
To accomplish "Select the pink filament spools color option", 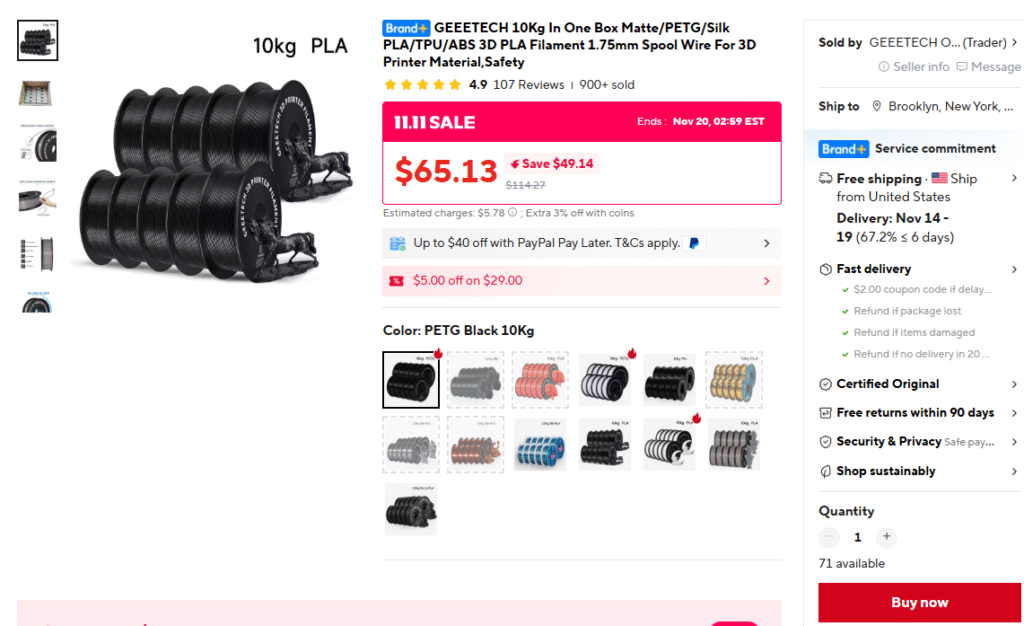I will point(540,380).
